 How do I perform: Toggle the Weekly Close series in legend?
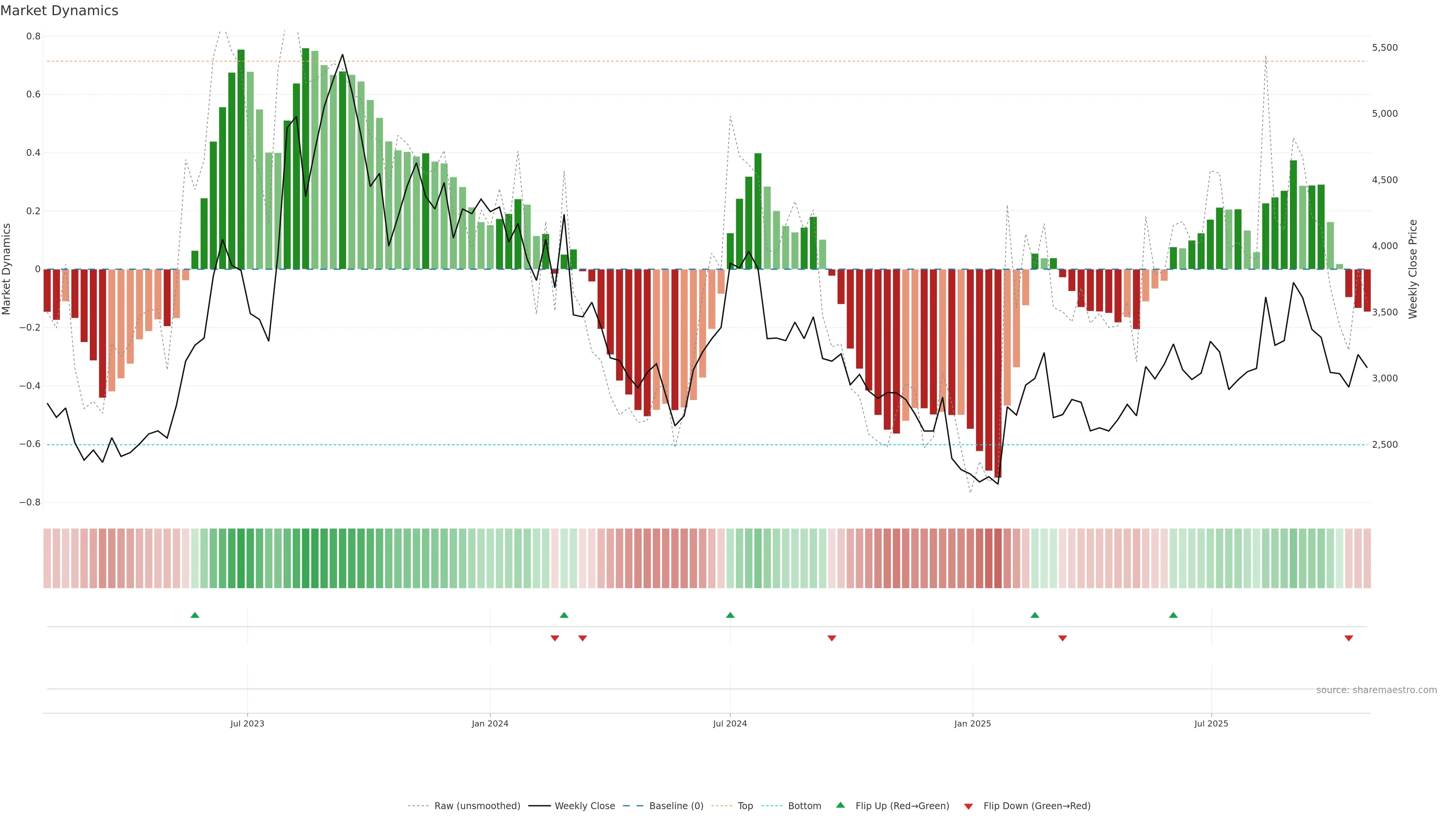(x=584, y=806)
